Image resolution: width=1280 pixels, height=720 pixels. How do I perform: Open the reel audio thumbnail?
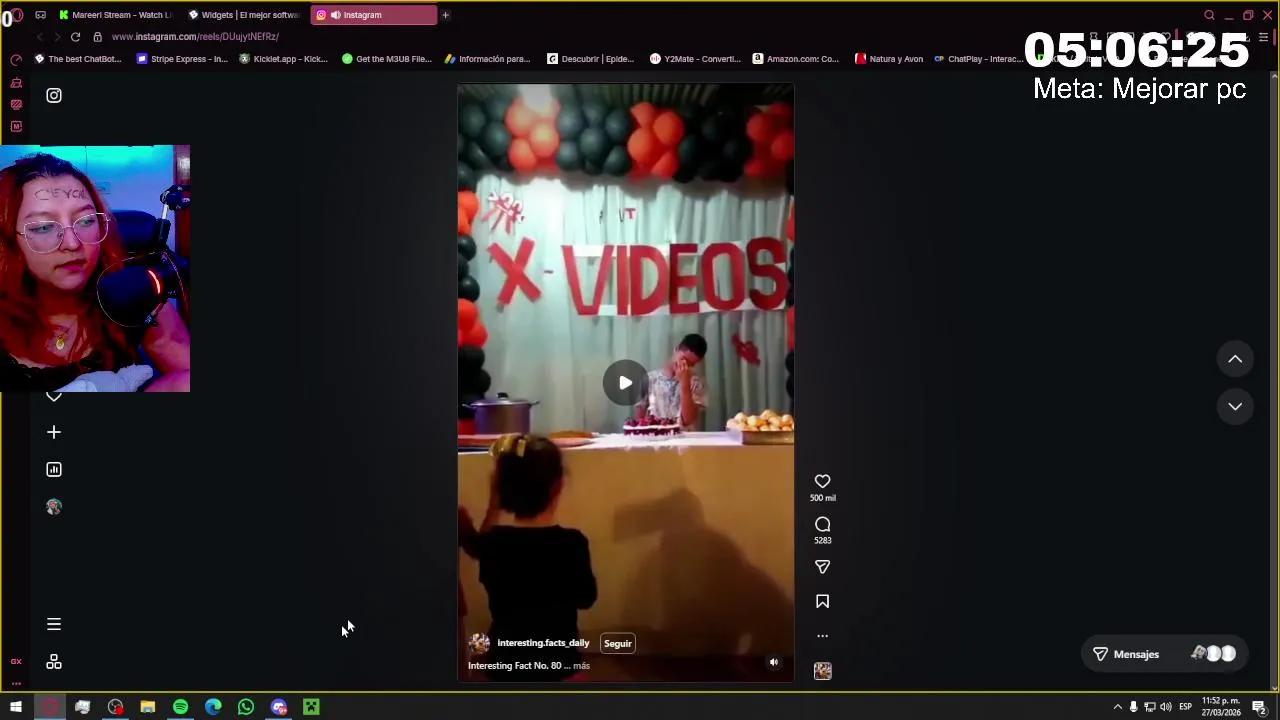pos(822,671)
